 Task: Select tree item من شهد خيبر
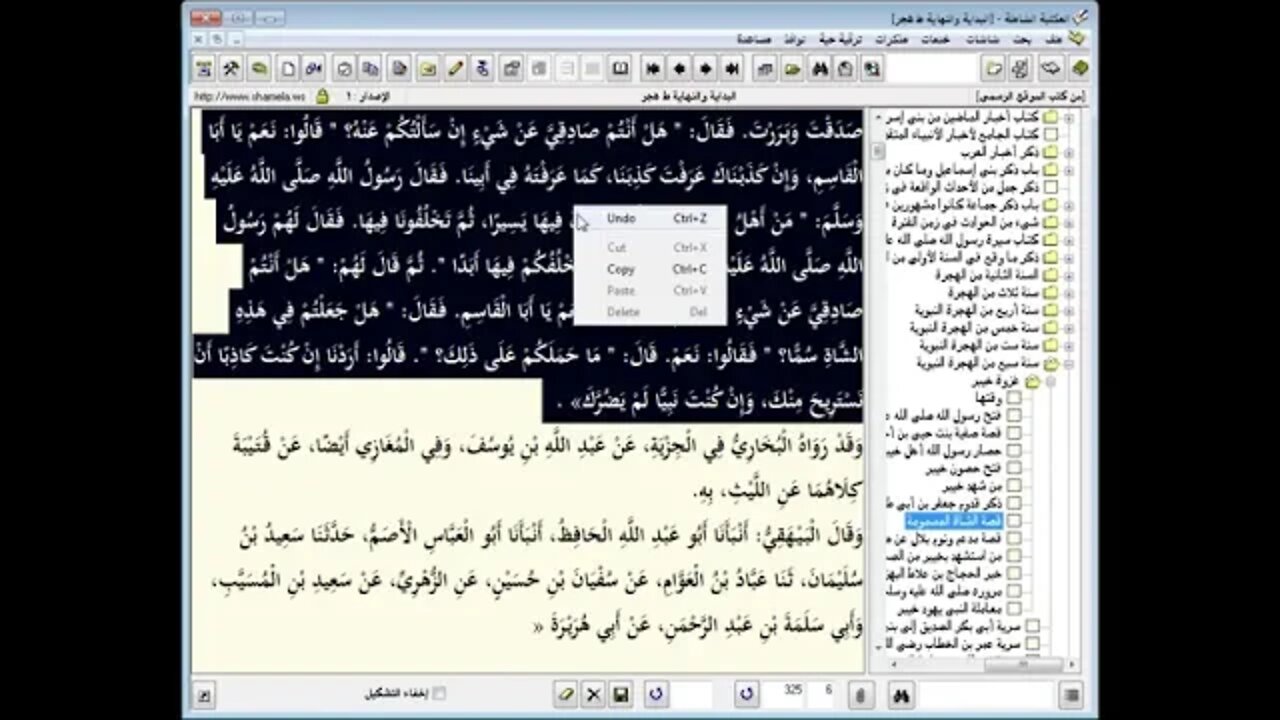tap(974, 486)
